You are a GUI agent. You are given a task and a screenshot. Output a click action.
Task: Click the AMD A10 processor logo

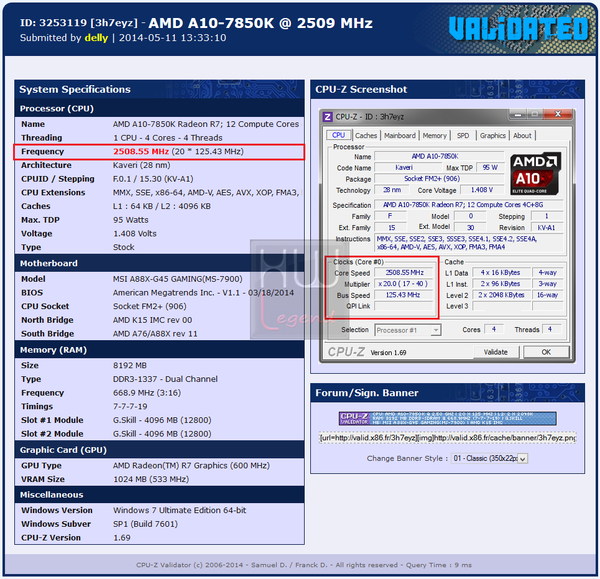coord(536,173)
